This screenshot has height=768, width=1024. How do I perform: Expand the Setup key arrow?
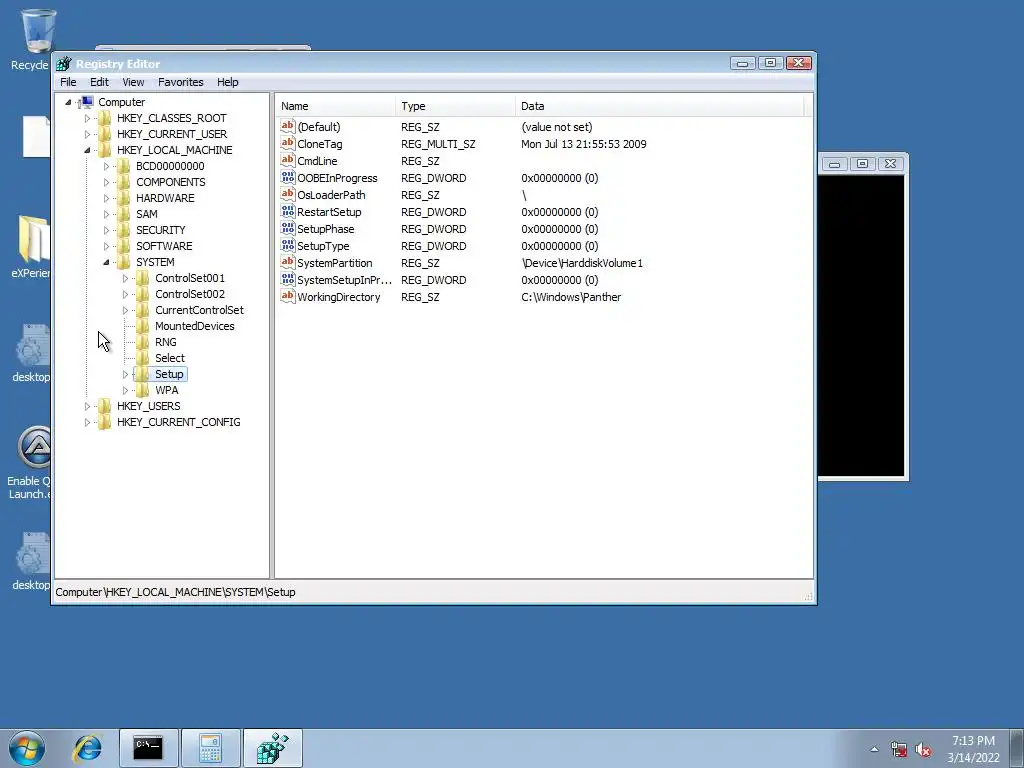point(125,374)
